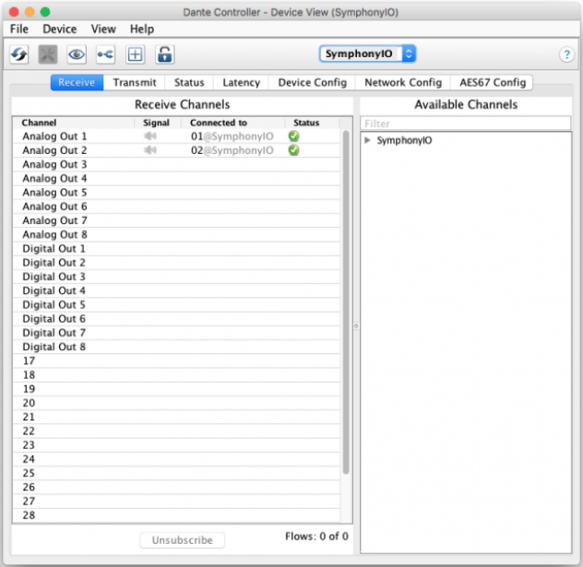Expand SymphonyIO in Available Channels
583x567 pixels.
tap(368, 140)
